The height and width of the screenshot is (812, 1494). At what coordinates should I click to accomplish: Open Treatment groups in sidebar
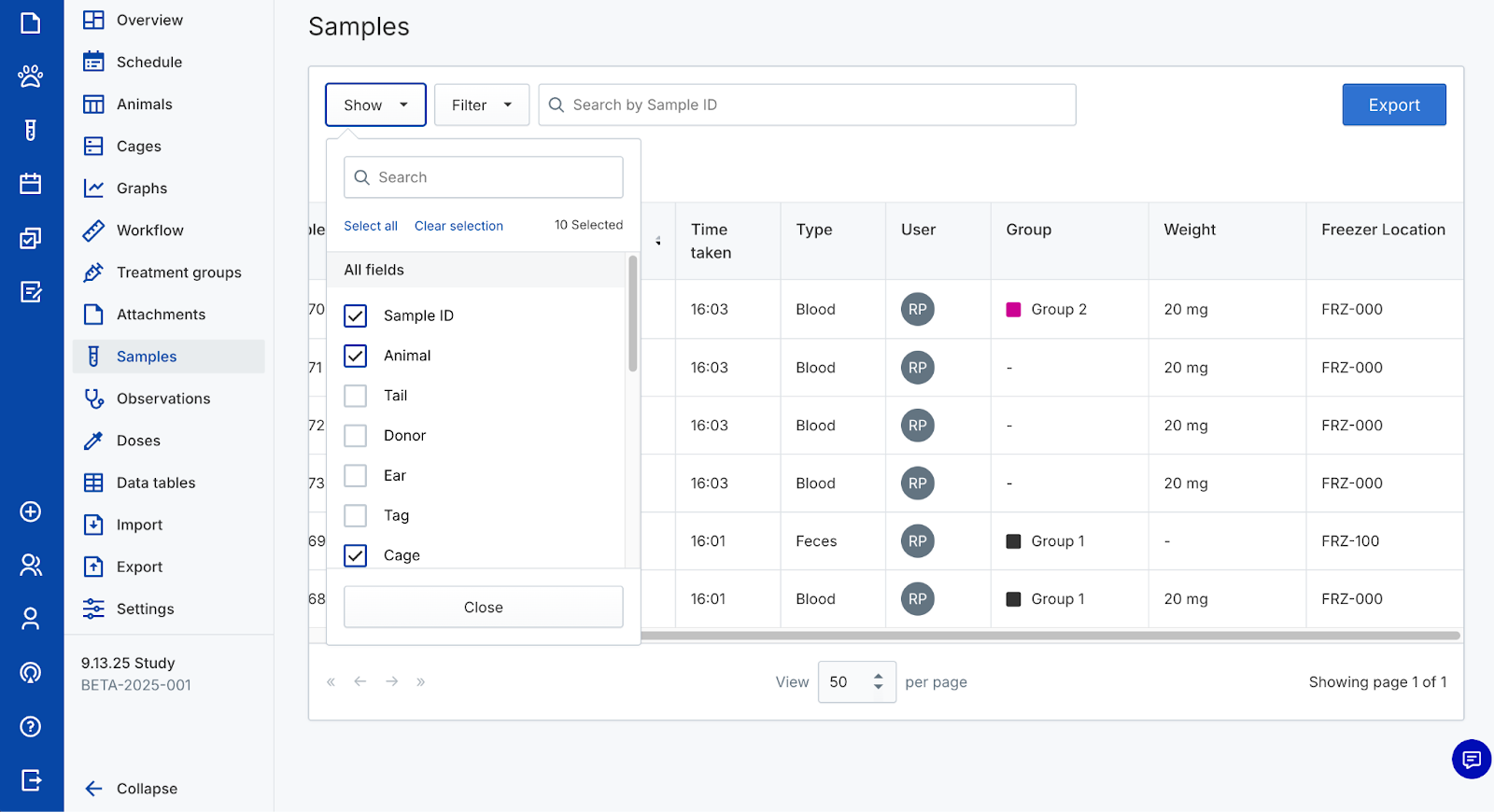(178, 273)
